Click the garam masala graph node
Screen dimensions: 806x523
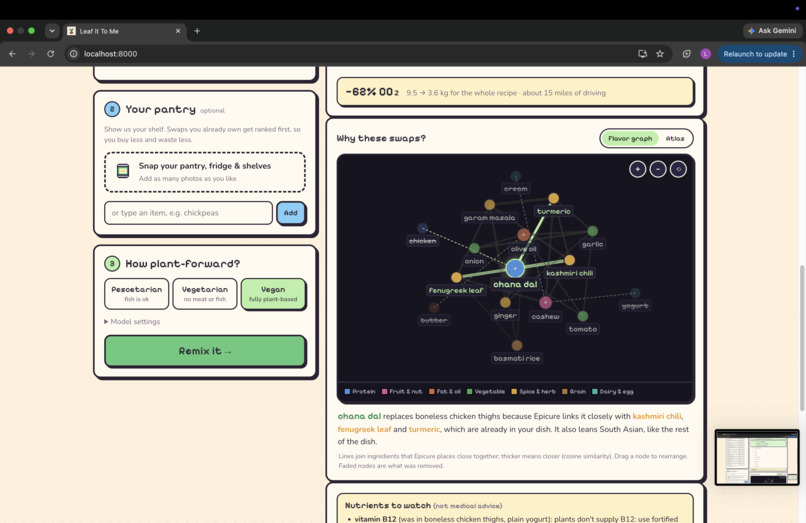[489, 205]
